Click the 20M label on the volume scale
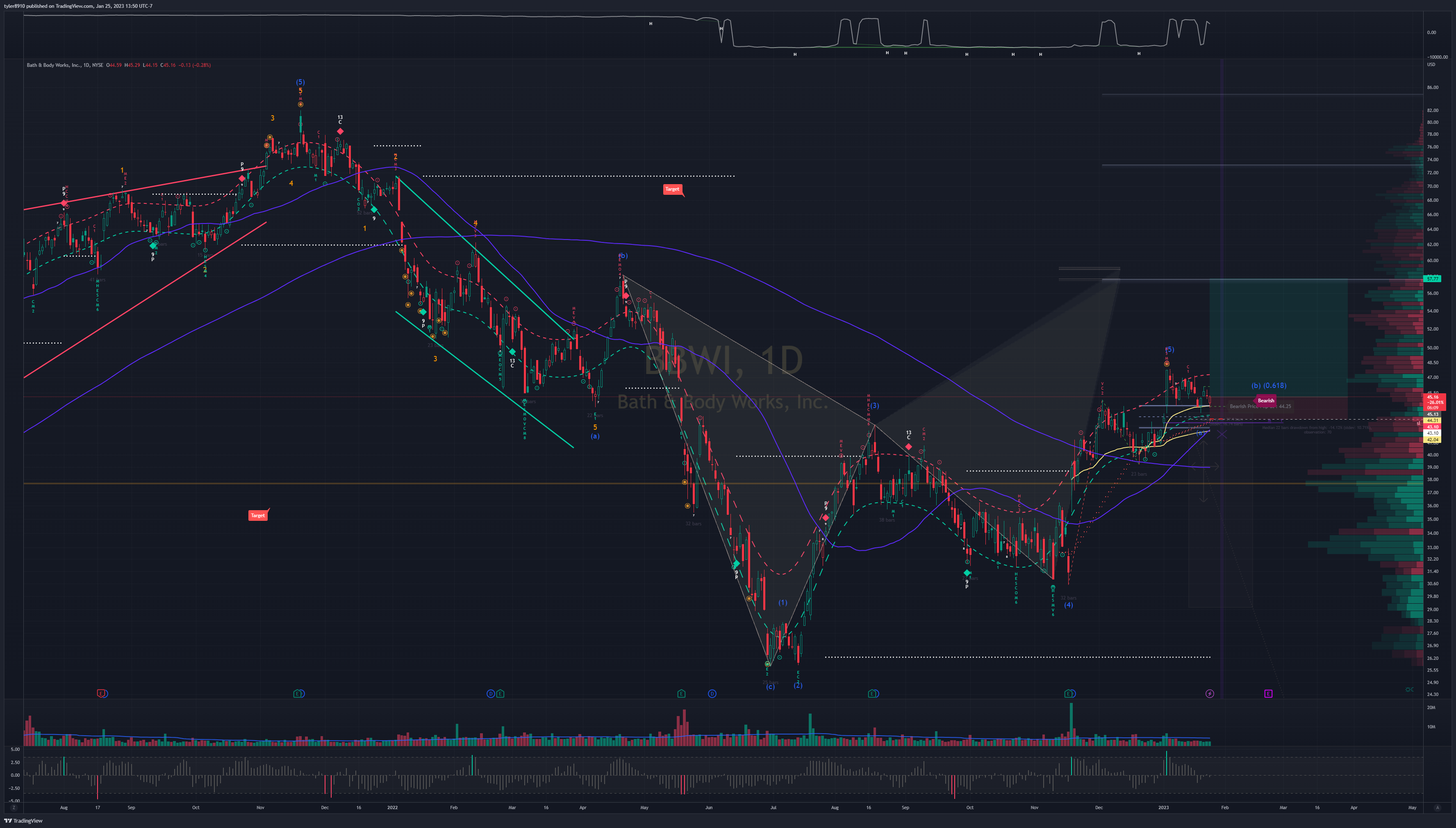Viewport: 1456px width, 828px height. [1431, 707]
